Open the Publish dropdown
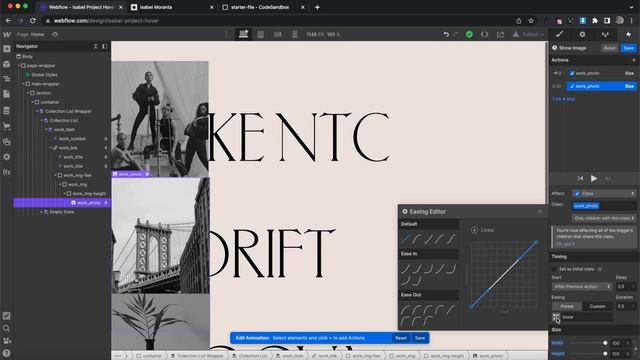The width and height of the screenshot is (640, 360). tap(533, 35)
